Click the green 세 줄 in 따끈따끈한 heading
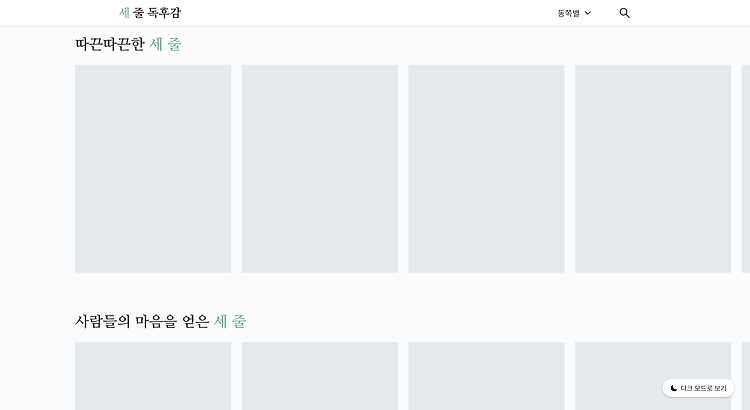Viewport: 750px width, 410px height. click(x=165, y=44)
